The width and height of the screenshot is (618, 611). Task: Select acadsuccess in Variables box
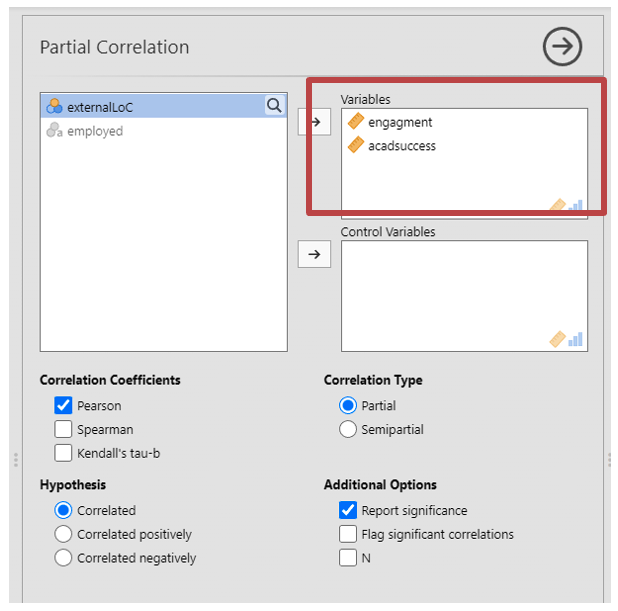pos(401,146)
